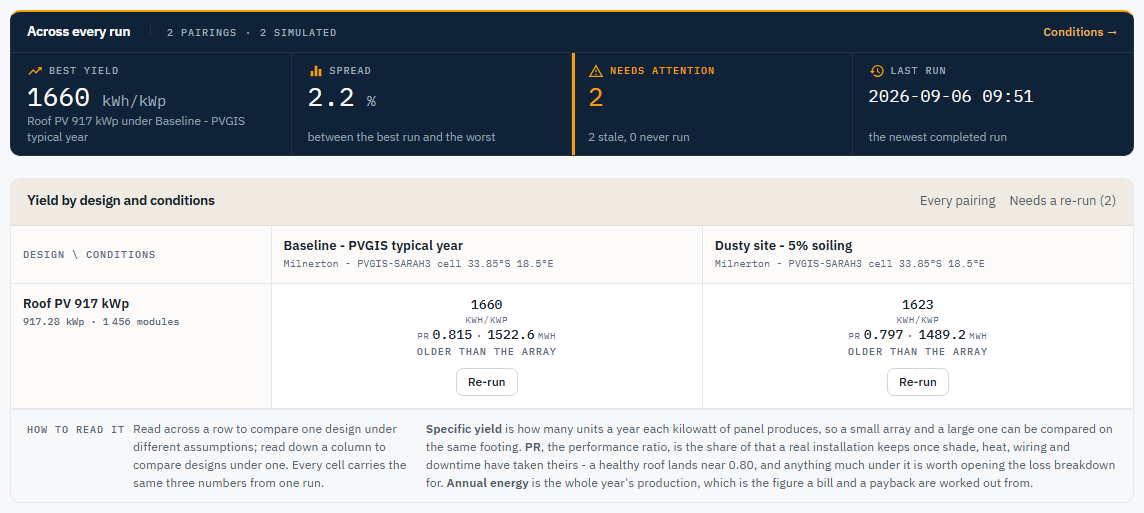Show pairings that need a re-run
1144x513 pixels.
click(1062, 201)
